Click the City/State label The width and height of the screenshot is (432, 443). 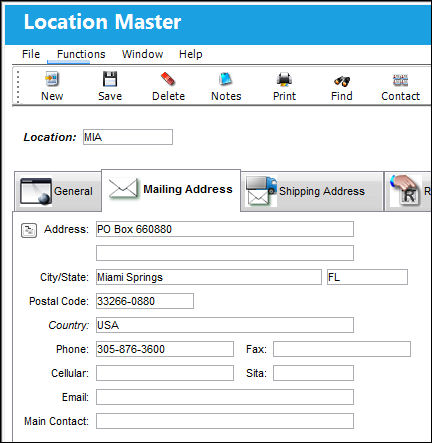(x=64, y=277)
